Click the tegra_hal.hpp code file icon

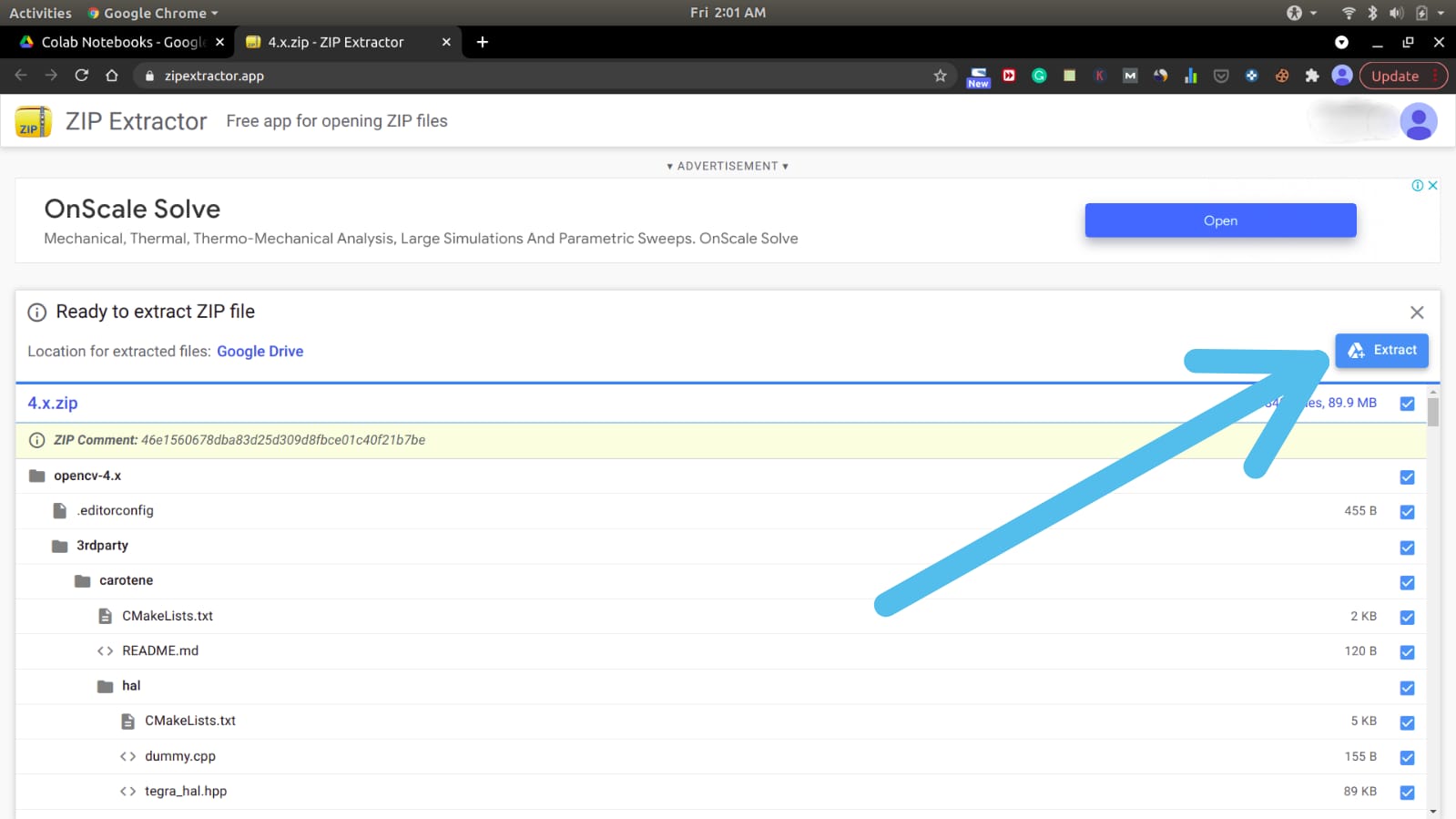[x=128, y=792]
